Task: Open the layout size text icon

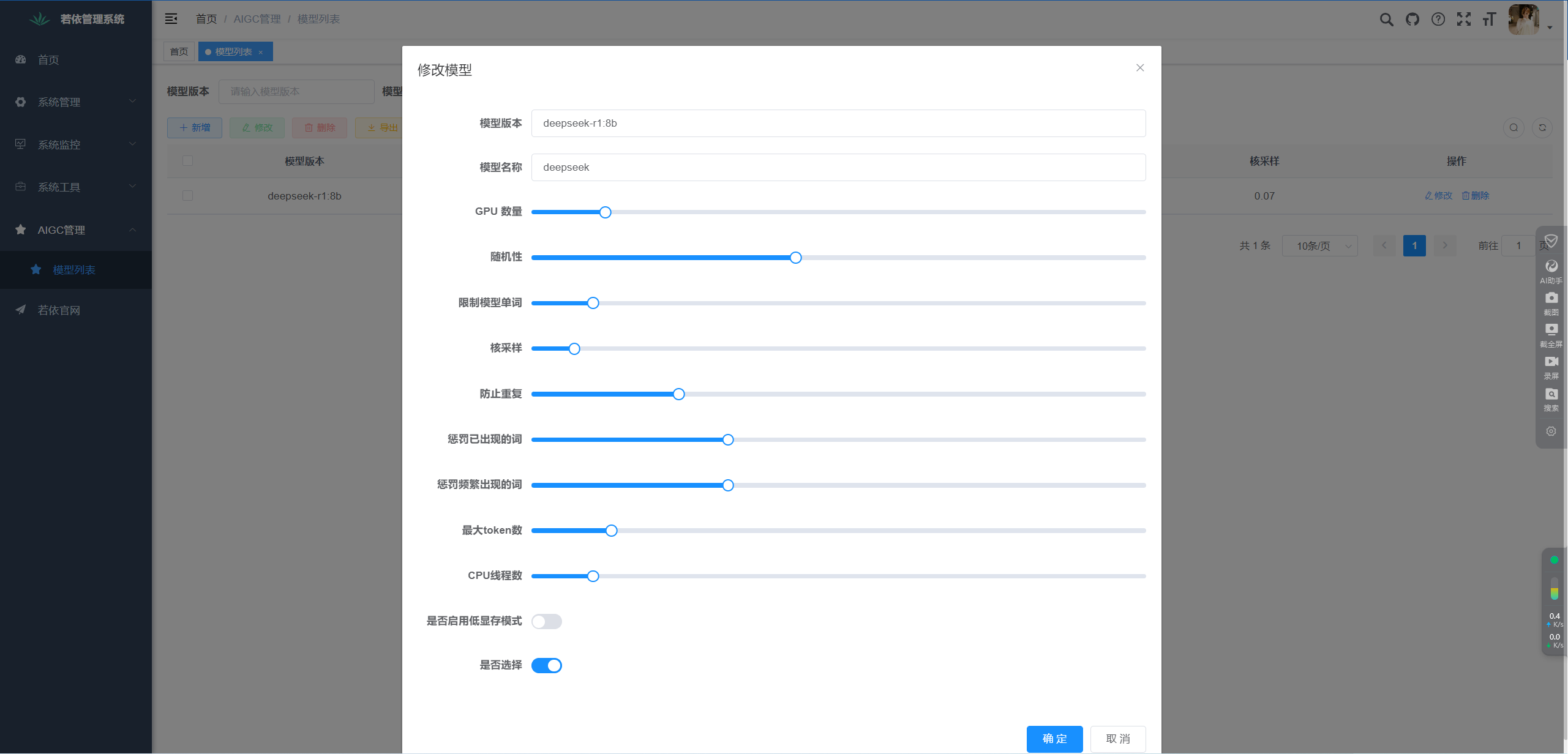Action: 1489,20
